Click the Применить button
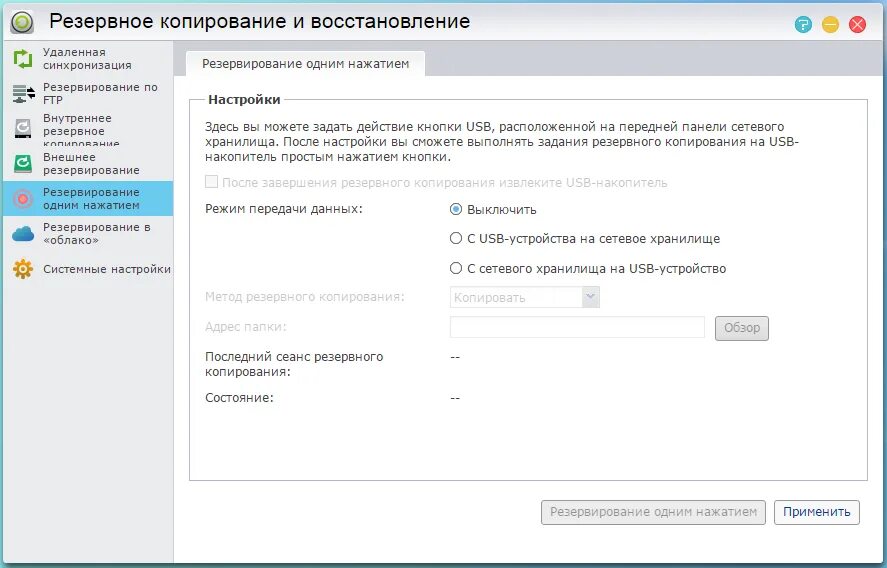The width and height of the screenshot is (887, 568). [x=817, y=512]
